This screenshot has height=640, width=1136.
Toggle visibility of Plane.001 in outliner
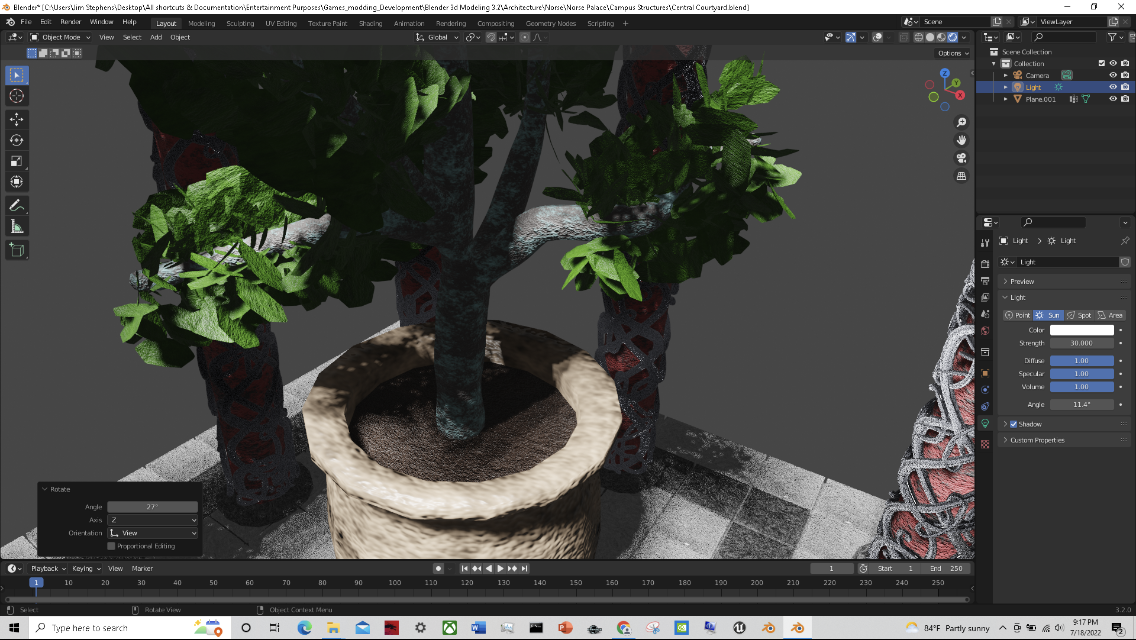1112,99
